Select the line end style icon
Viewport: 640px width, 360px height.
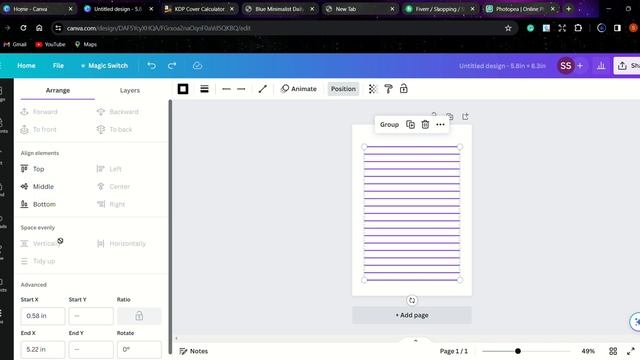coord(241,89)
